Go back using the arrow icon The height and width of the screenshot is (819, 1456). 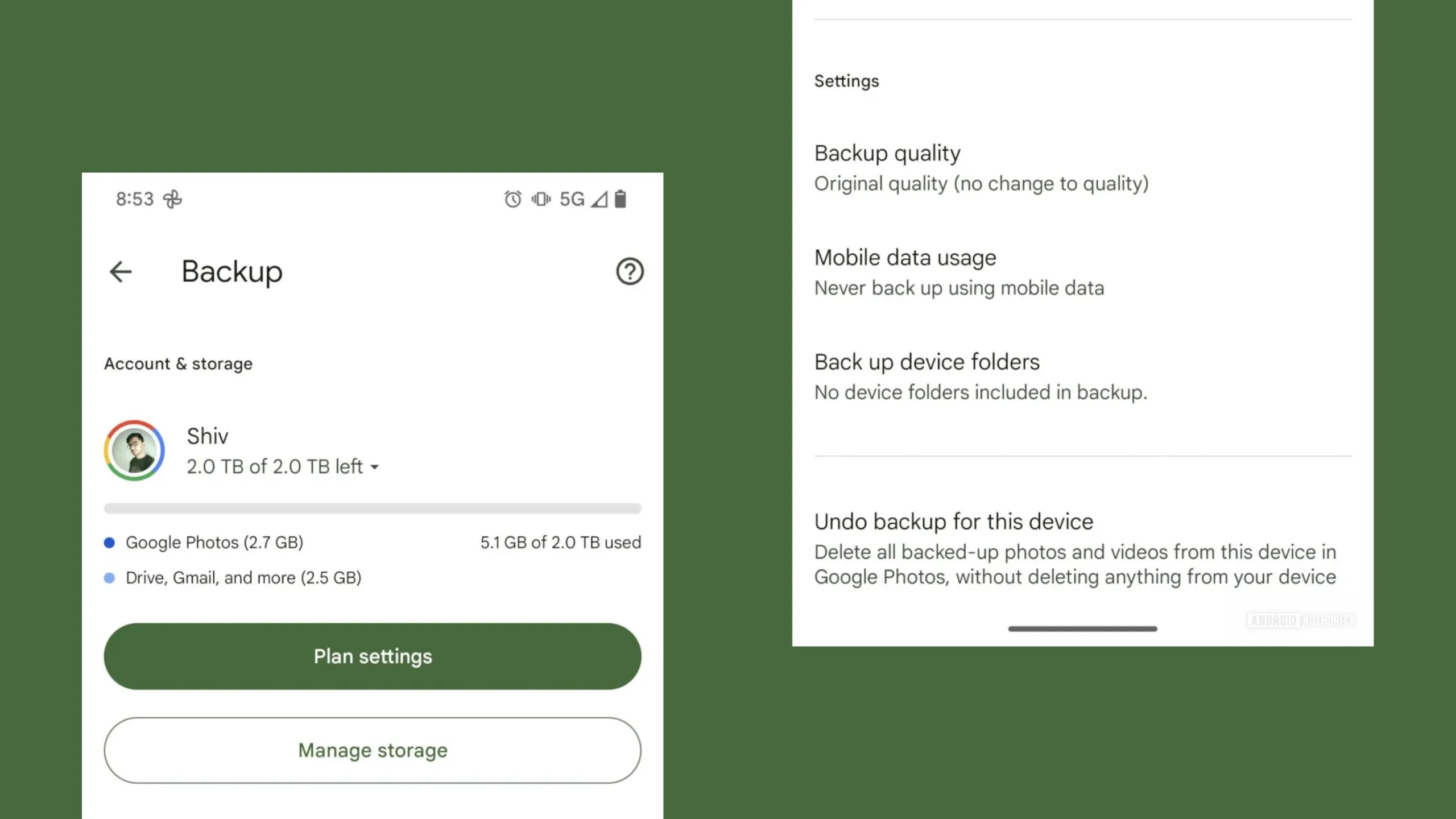[121, 272]
